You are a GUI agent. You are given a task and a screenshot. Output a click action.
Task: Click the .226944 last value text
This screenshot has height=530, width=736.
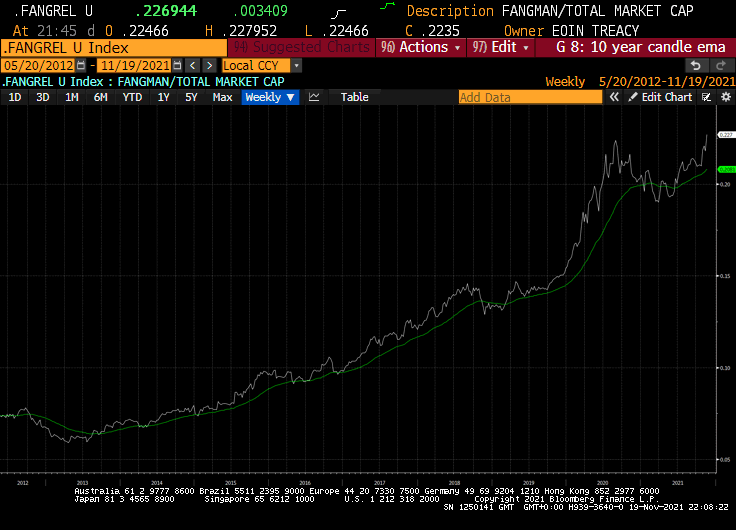(x=166, y=11)
